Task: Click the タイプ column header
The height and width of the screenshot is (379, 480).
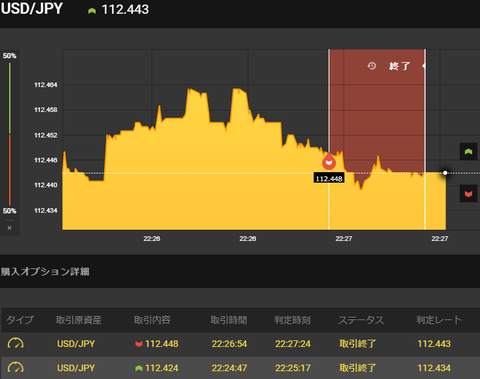Action: click(20, 320)
